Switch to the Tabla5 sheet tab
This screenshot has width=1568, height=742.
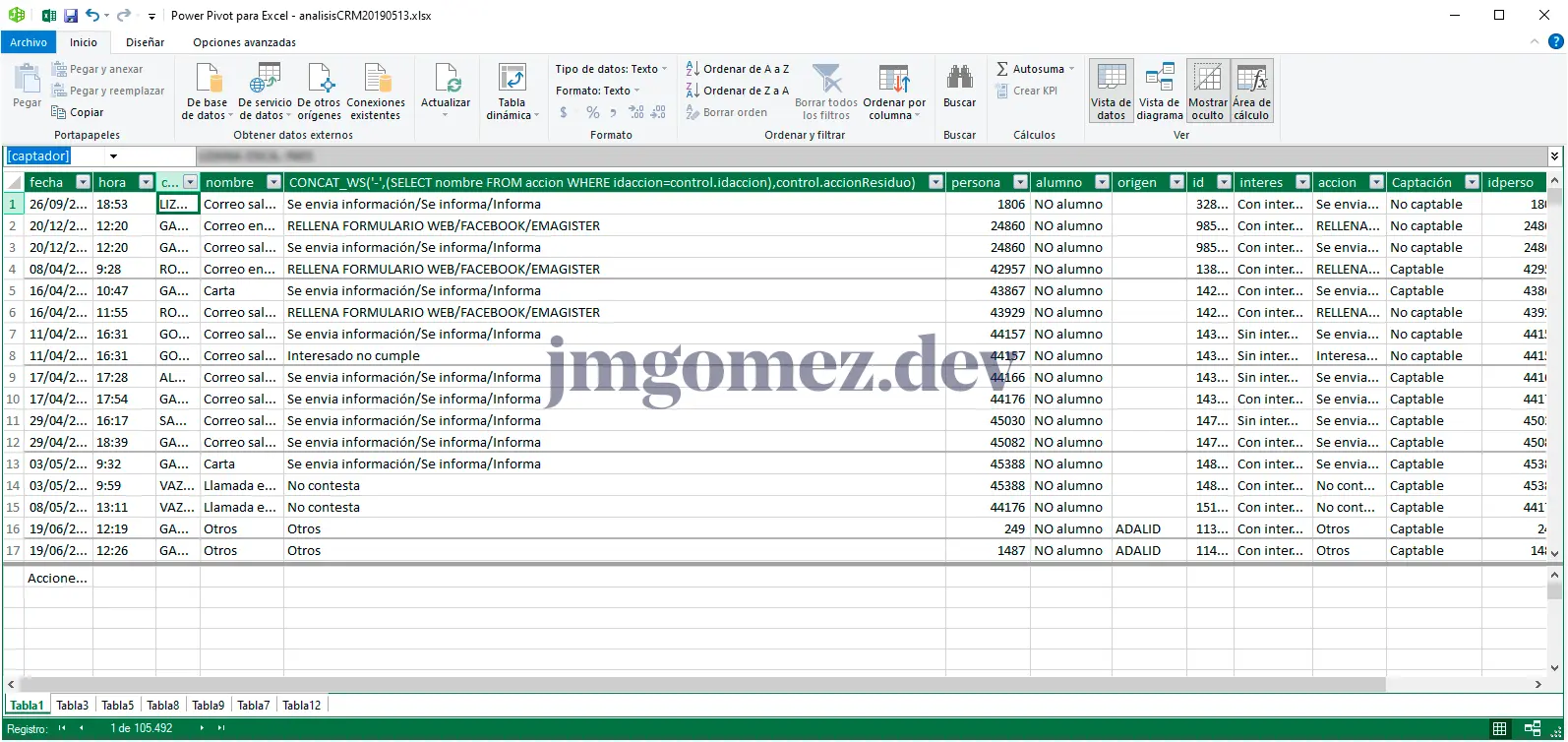[117, 706]
